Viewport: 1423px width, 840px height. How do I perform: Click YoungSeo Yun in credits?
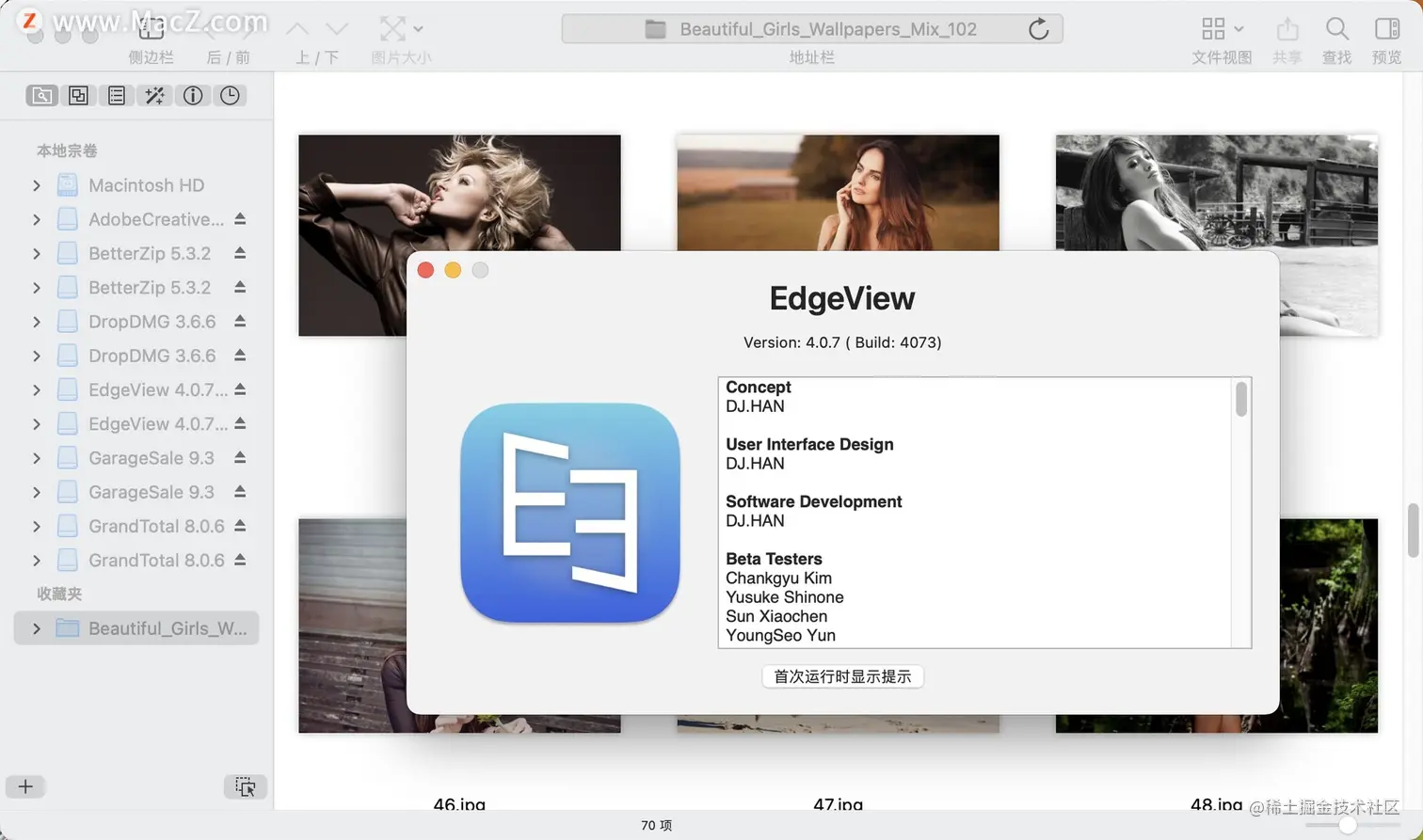coord(780,635)
